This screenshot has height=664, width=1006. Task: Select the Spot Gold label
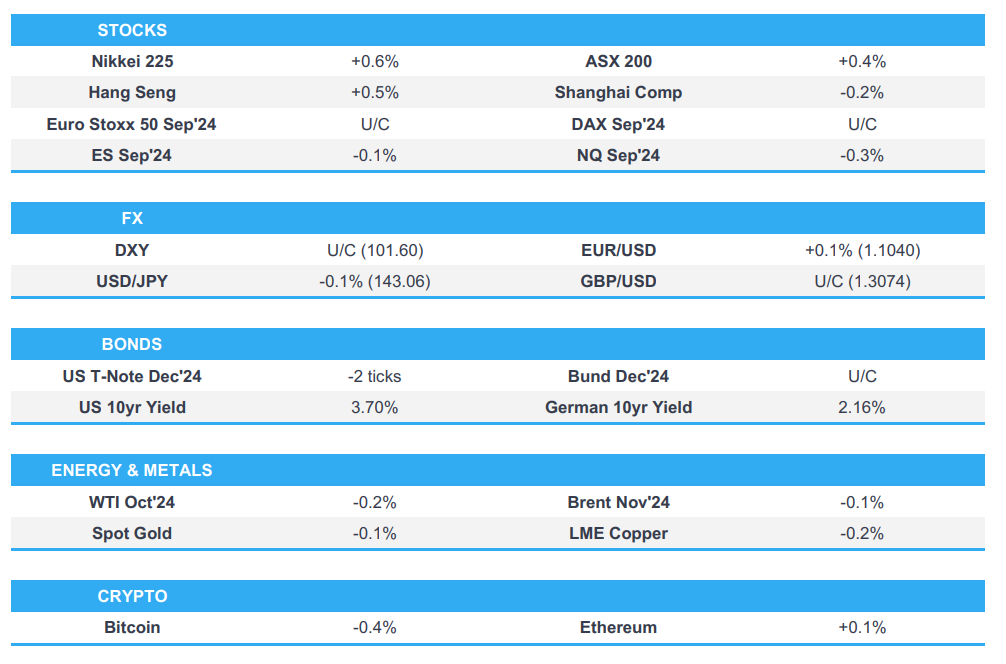pyautogui.click(x=132, y=533)
